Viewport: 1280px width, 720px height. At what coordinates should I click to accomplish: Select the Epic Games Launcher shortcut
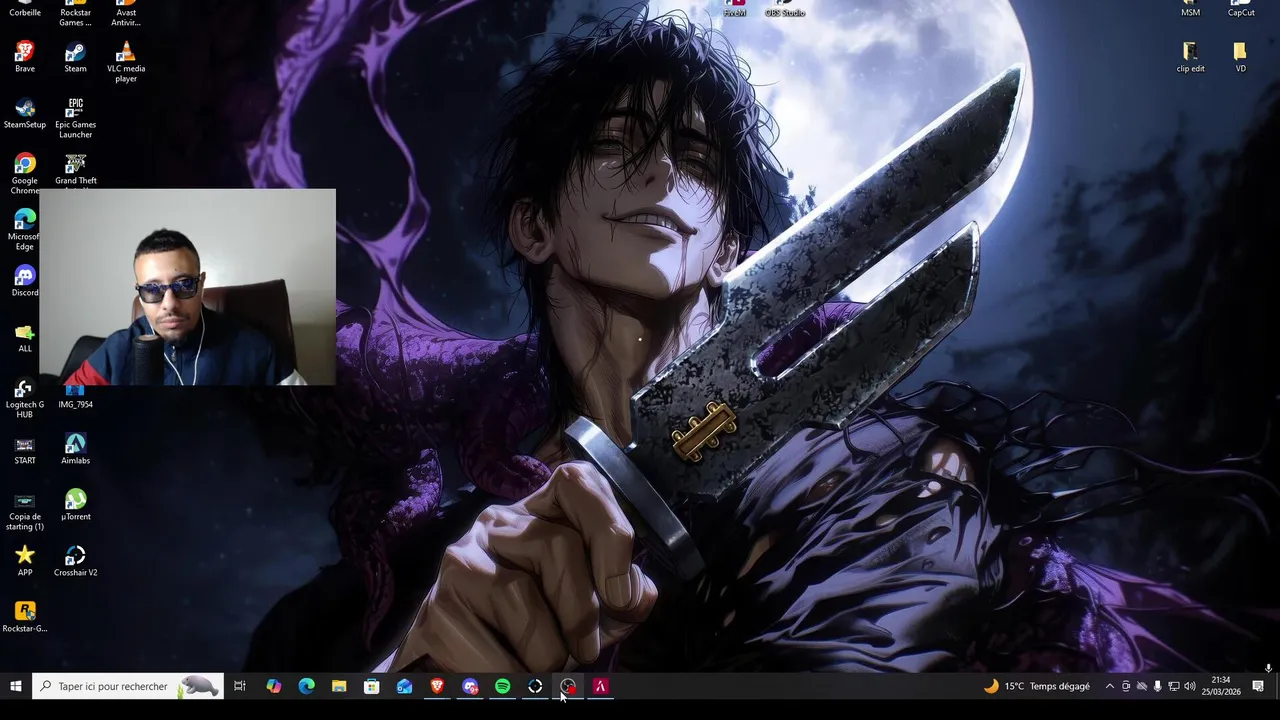75,118
